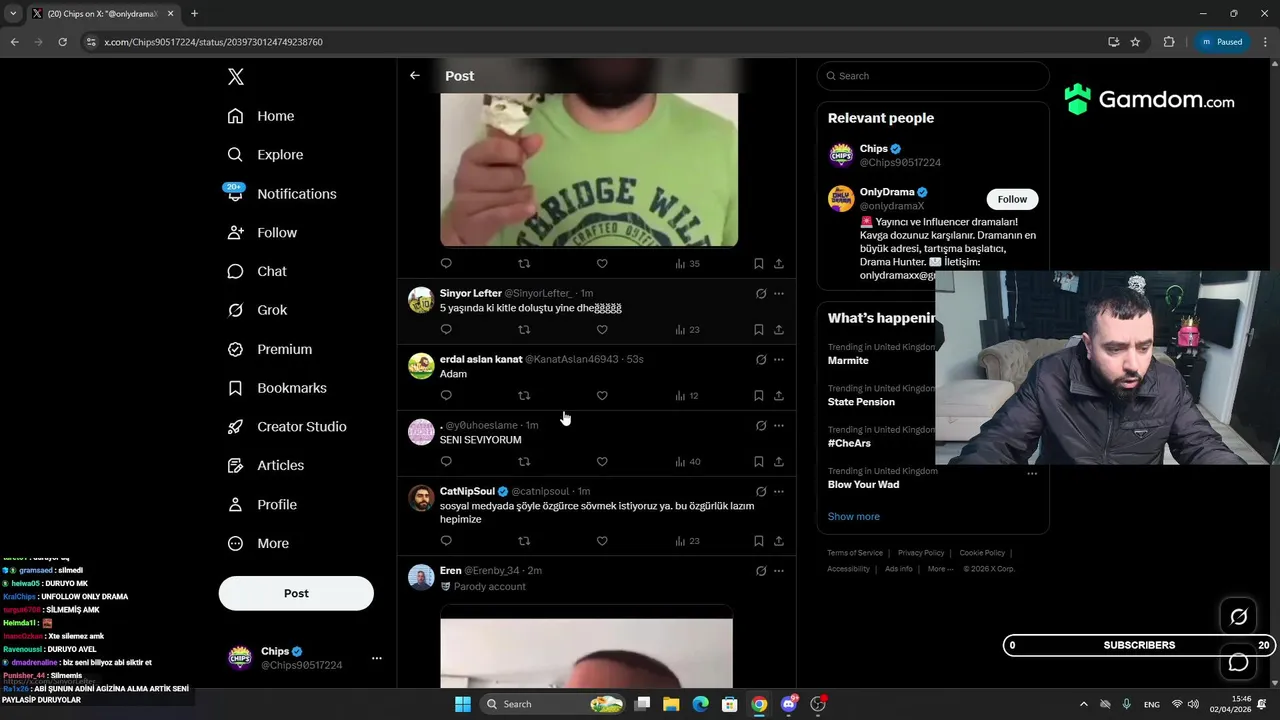Like the green shirt video post
The height and width of the screenshot is (720, 1280).
pyautogui.click(x=602, y=263)
